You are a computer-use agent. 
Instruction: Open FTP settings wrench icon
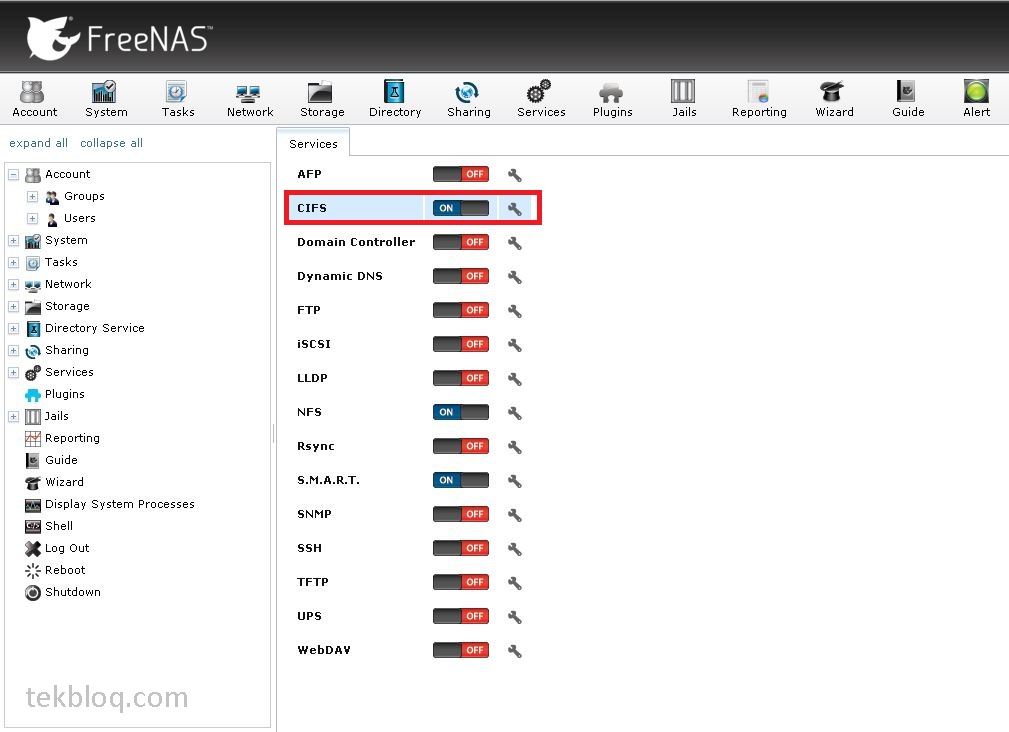[514, 311]
